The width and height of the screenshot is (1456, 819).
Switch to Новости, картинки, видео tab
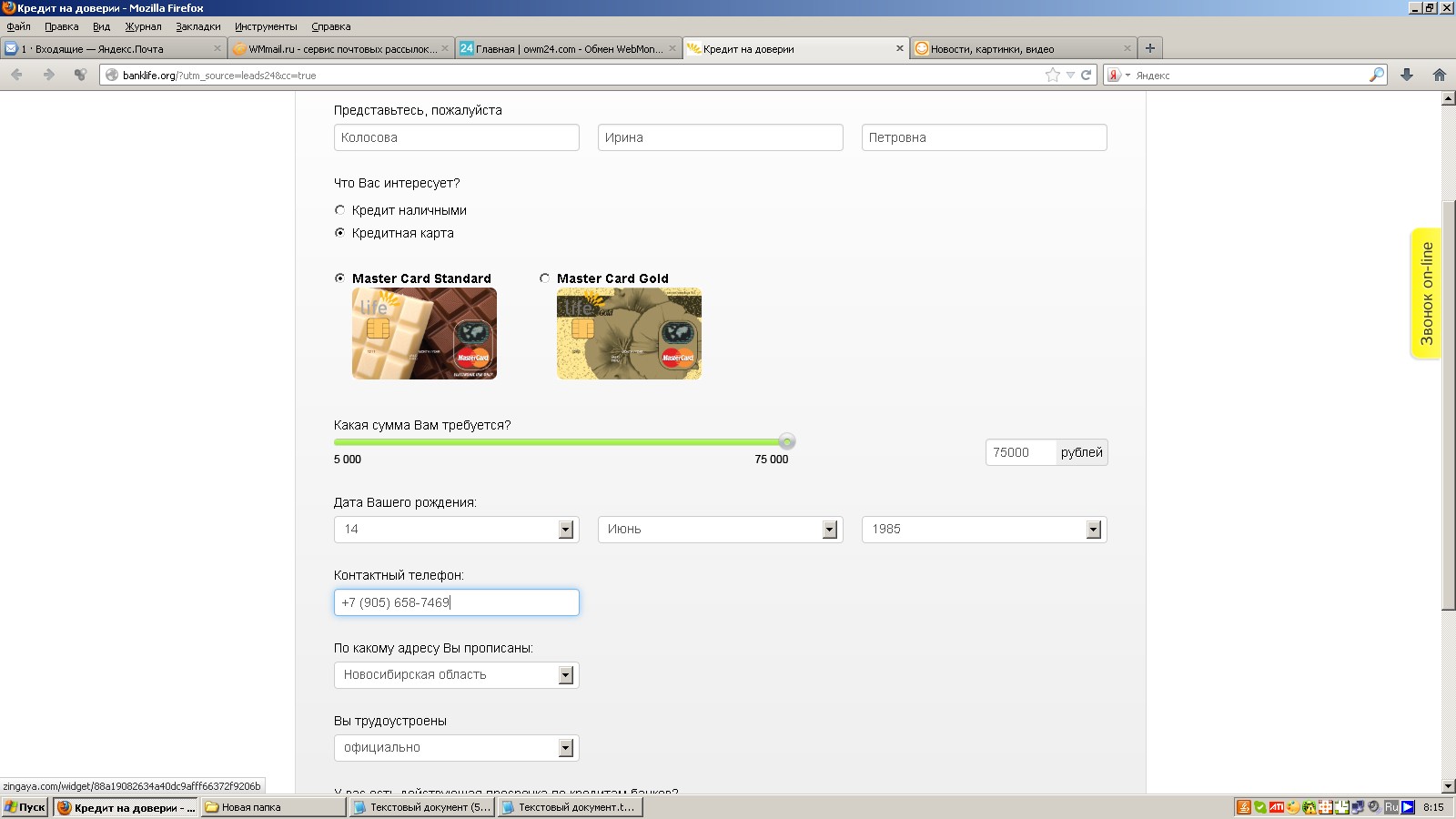1023,48
